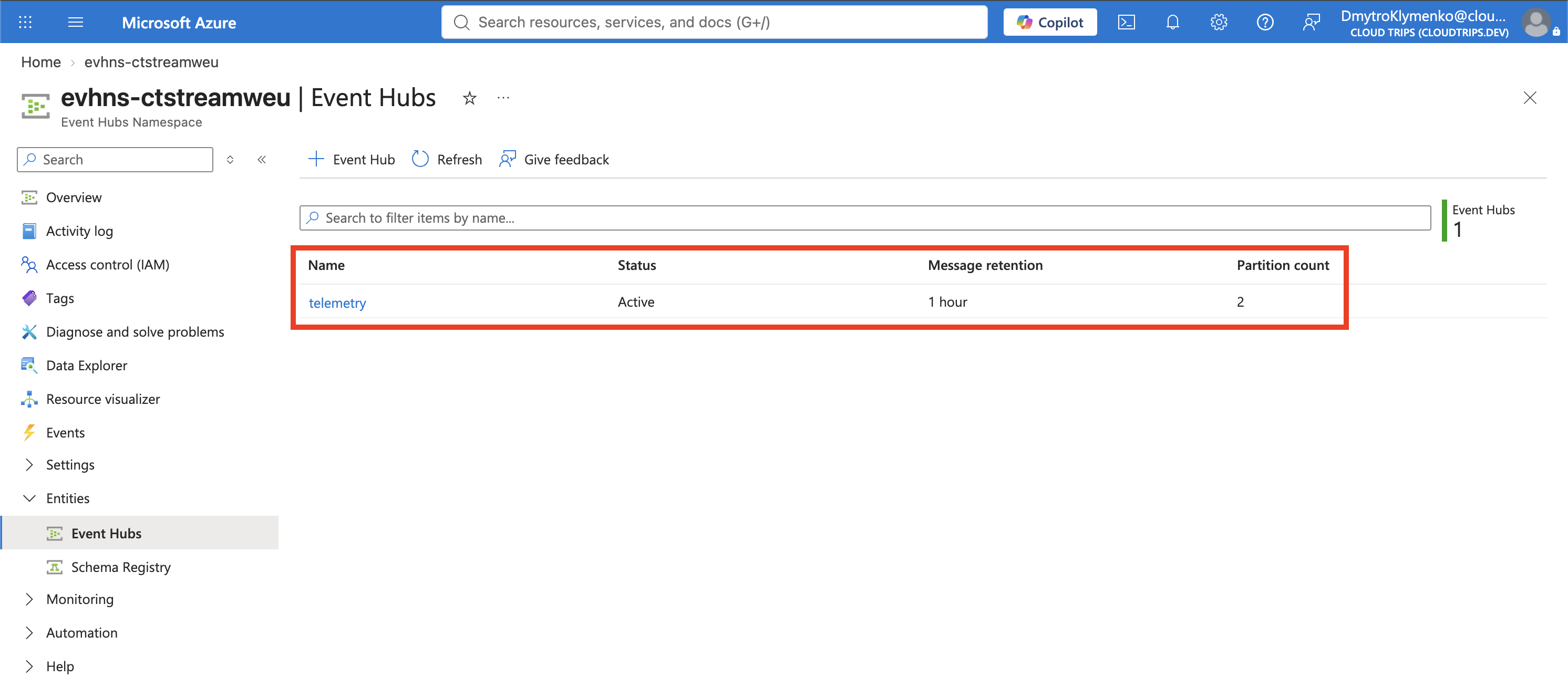
Task: Open the notifications bell
Action: (x=1172, y=23)
